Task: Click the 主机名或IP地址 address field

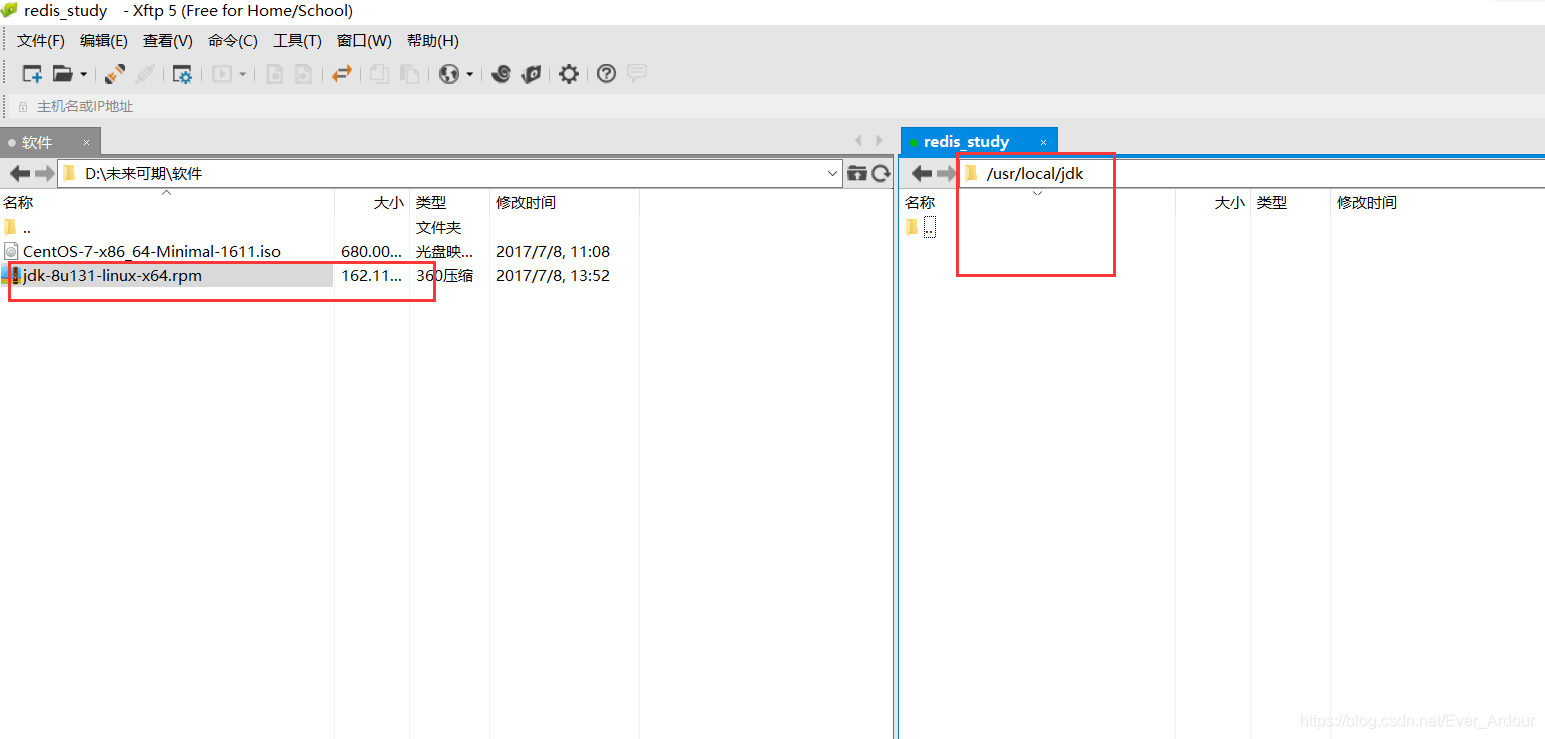Action: pos(780,106)
